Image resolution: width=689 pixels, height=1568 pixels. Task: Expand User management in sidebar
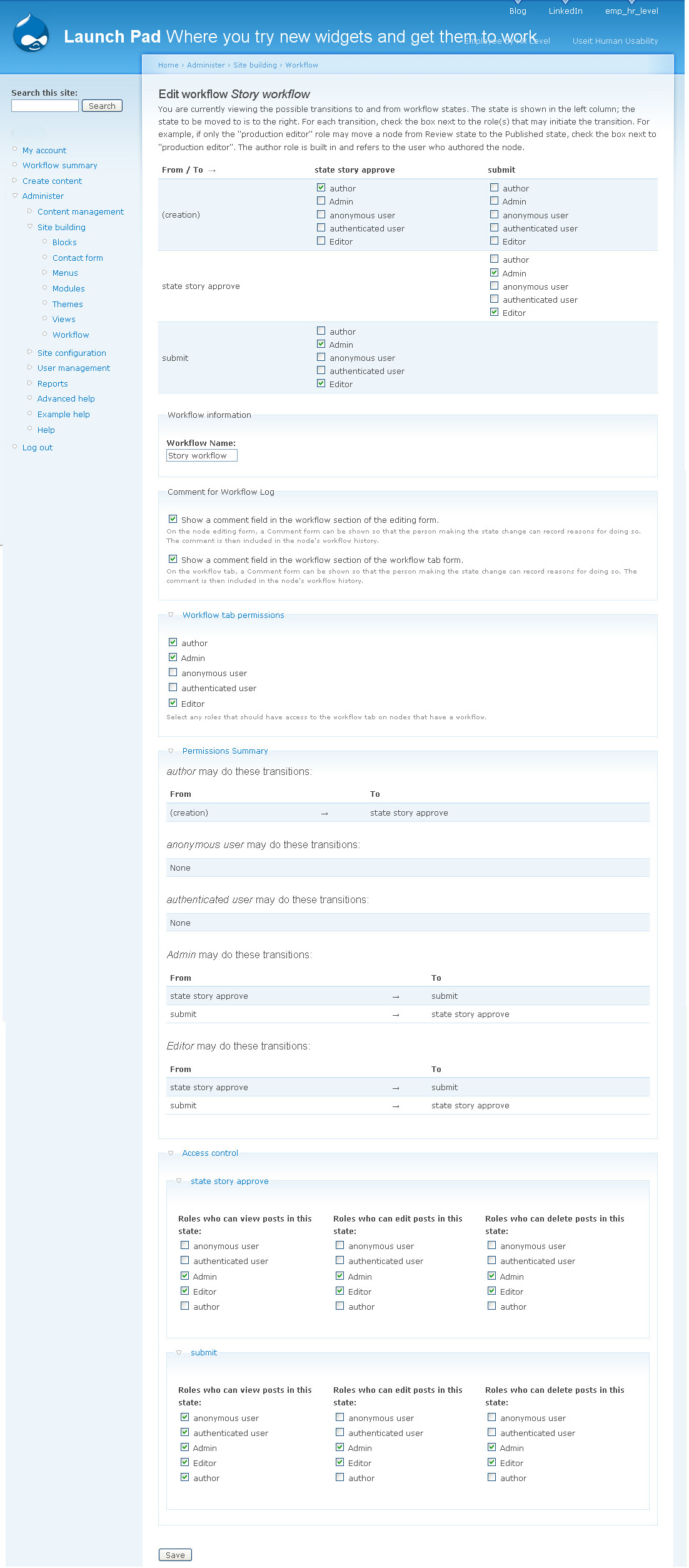[29, 367]
